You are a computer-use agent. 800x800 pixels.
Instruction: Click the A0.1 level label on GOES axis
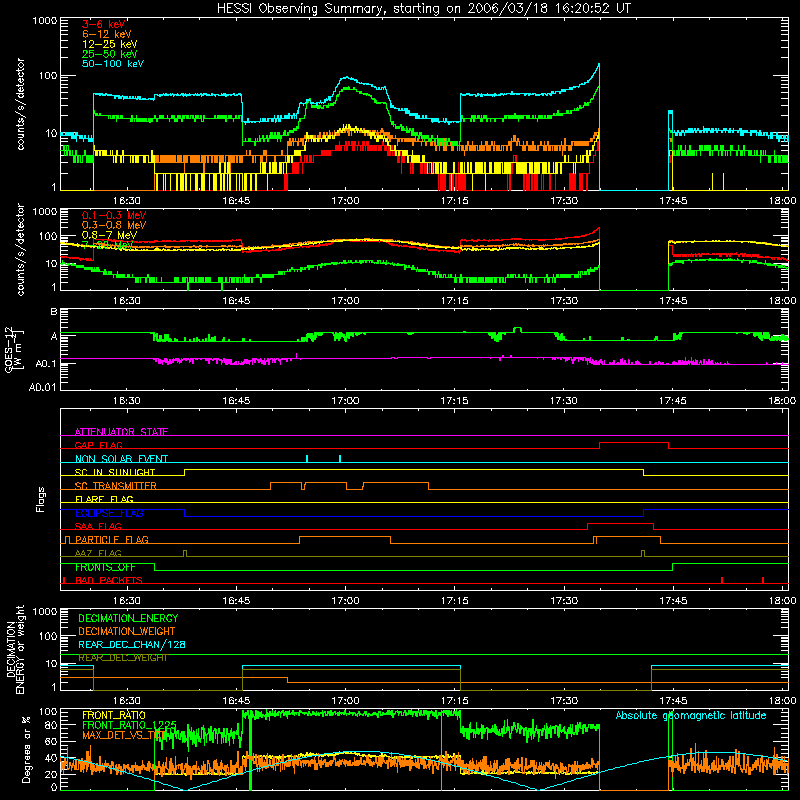(45, 363)
